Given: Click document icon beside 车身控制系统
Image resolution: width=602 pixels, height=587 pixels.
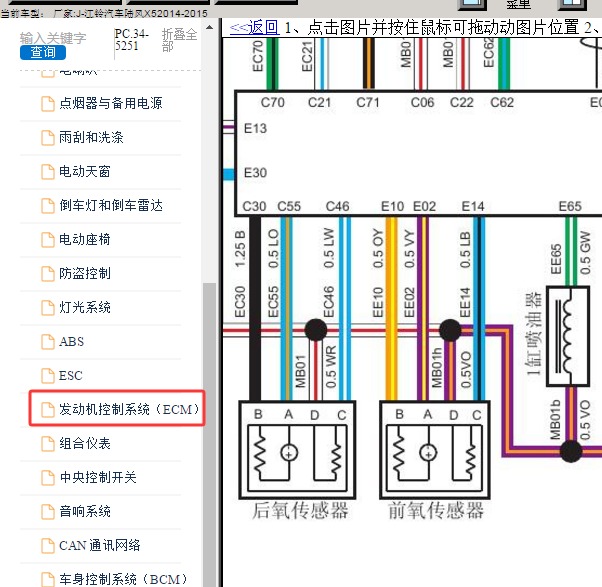Looking at the screenshot, I should [x=48, y=579].
